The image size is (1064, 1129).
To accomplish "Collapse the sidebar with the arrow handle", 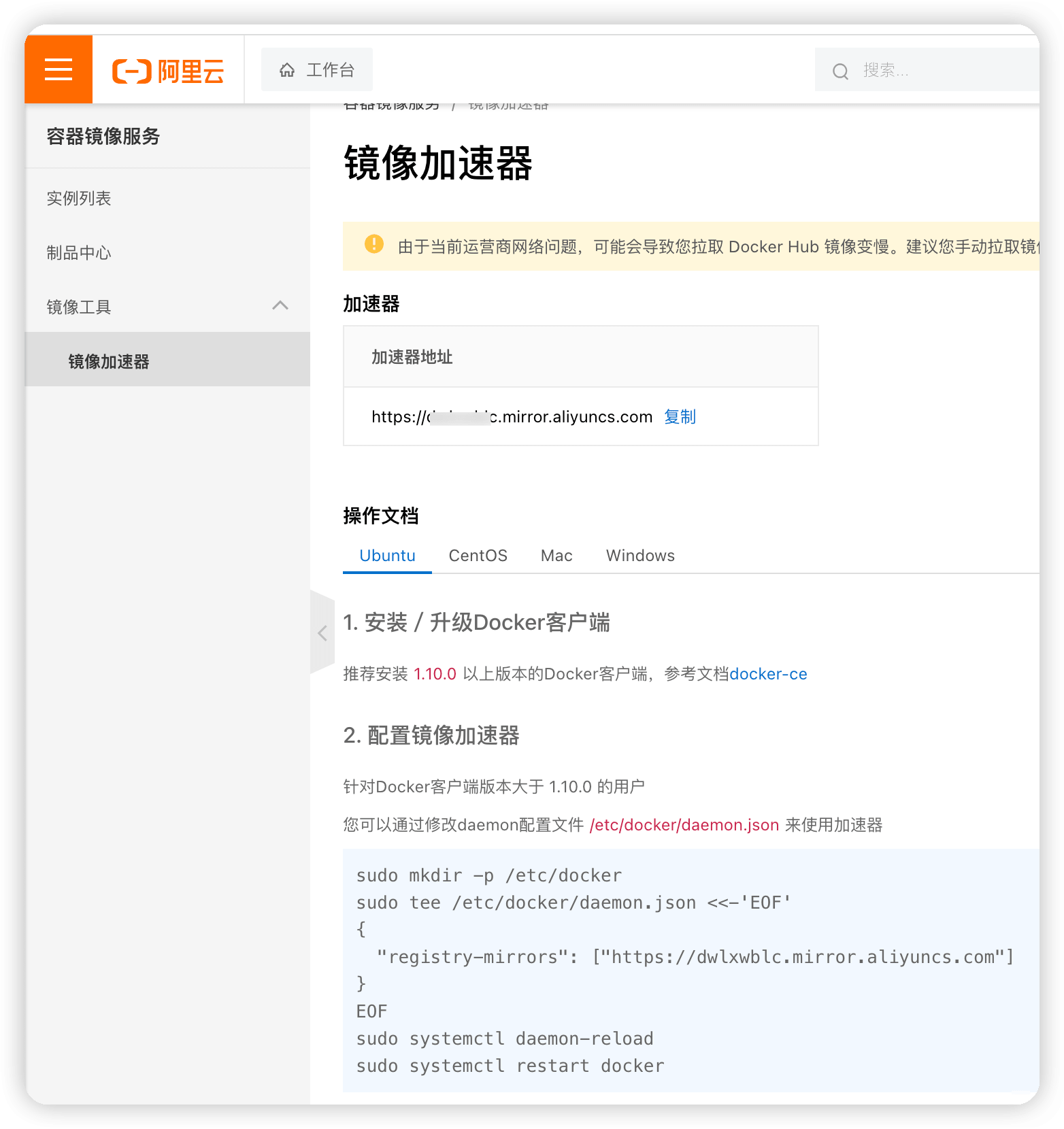I will tap(322, 633).
